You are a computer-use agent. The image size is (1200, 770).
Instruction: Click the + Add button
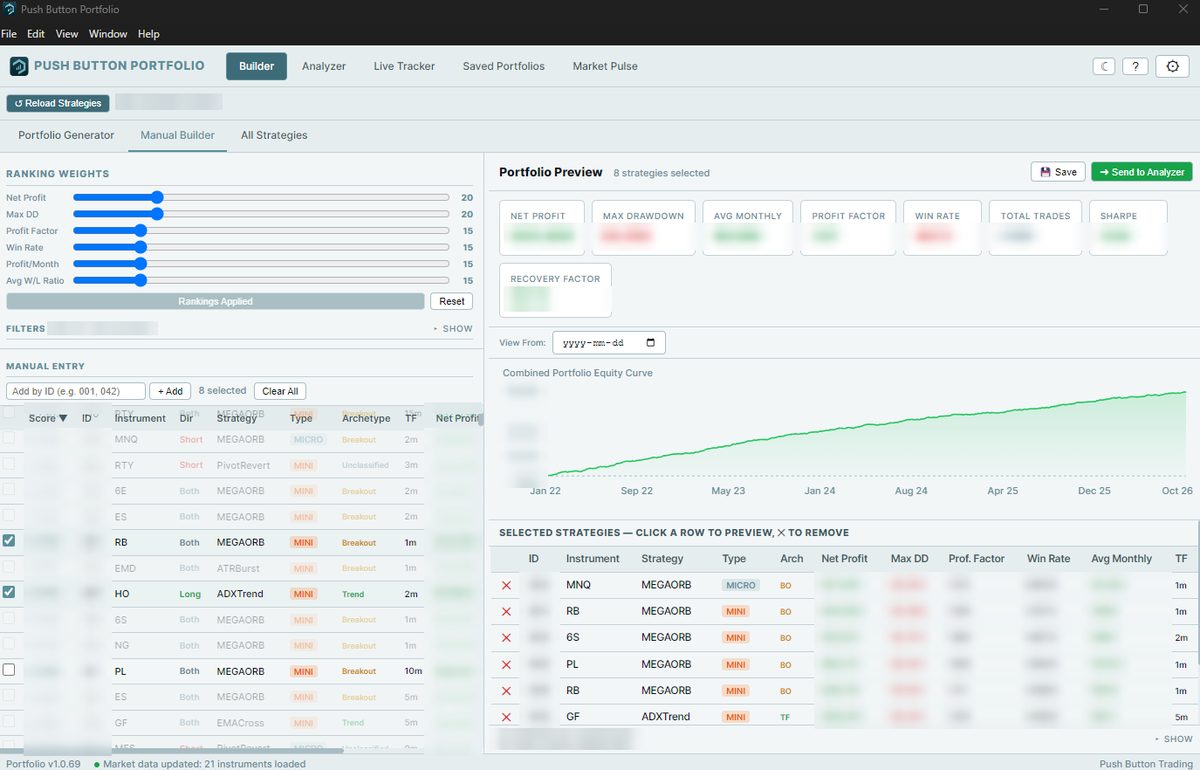[170, 391]
